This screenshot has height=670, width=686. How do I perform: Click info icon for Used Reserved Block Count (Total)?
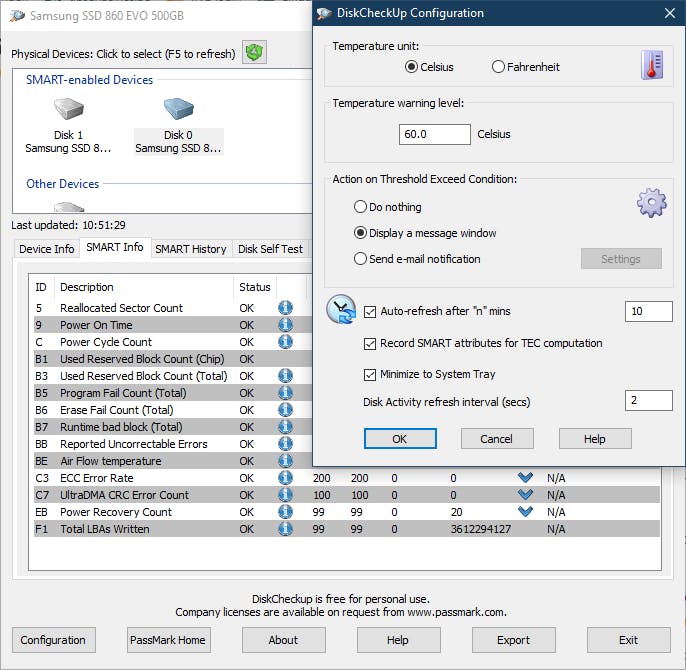285,376
